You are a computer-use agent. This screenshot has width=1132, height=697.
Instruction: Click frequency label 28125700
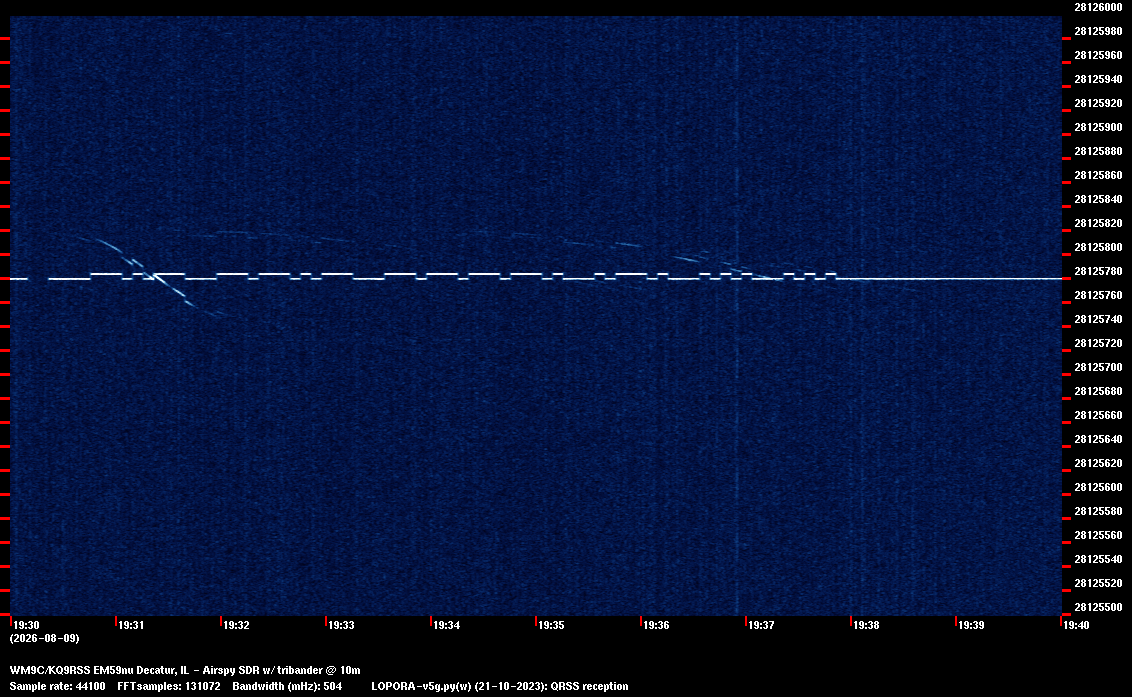pyautogui.click(x=1098, y=367)
